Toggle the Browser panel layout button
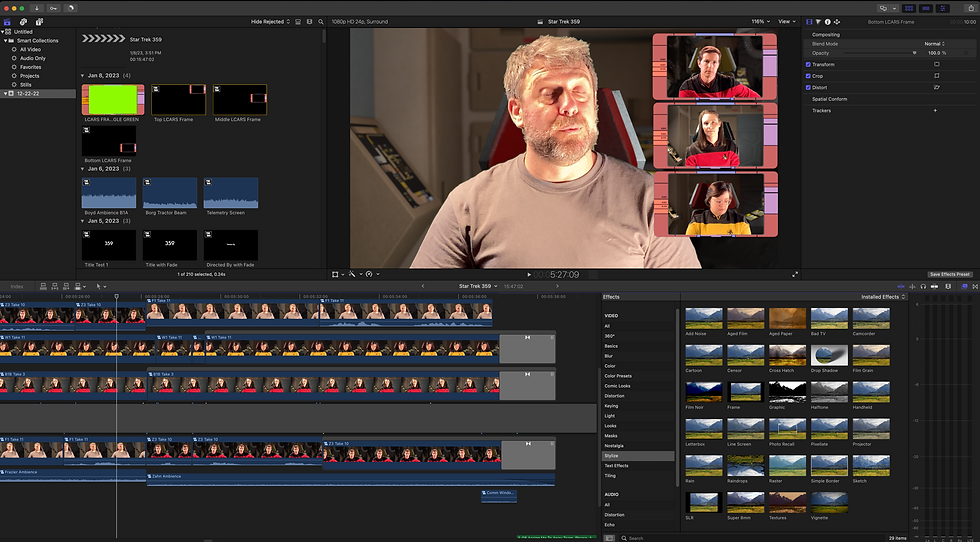This screenshot has width=980, height=542. [909, 8]
